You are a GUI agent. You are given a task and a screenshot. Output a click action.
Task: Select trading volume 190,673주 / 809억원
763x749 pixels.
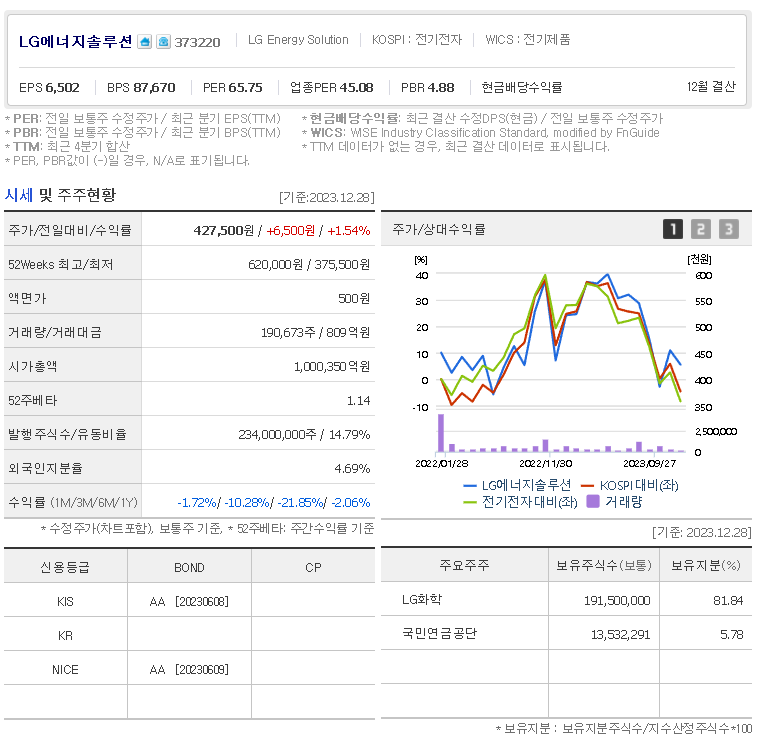tap(315, 332)
